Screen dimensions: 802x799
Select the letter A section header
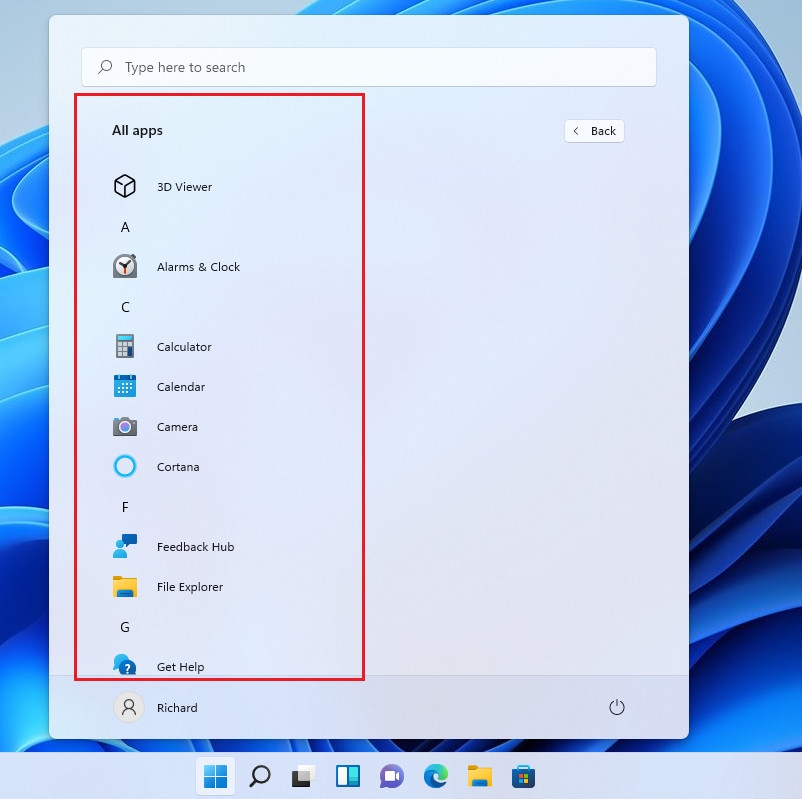(125, 227)
